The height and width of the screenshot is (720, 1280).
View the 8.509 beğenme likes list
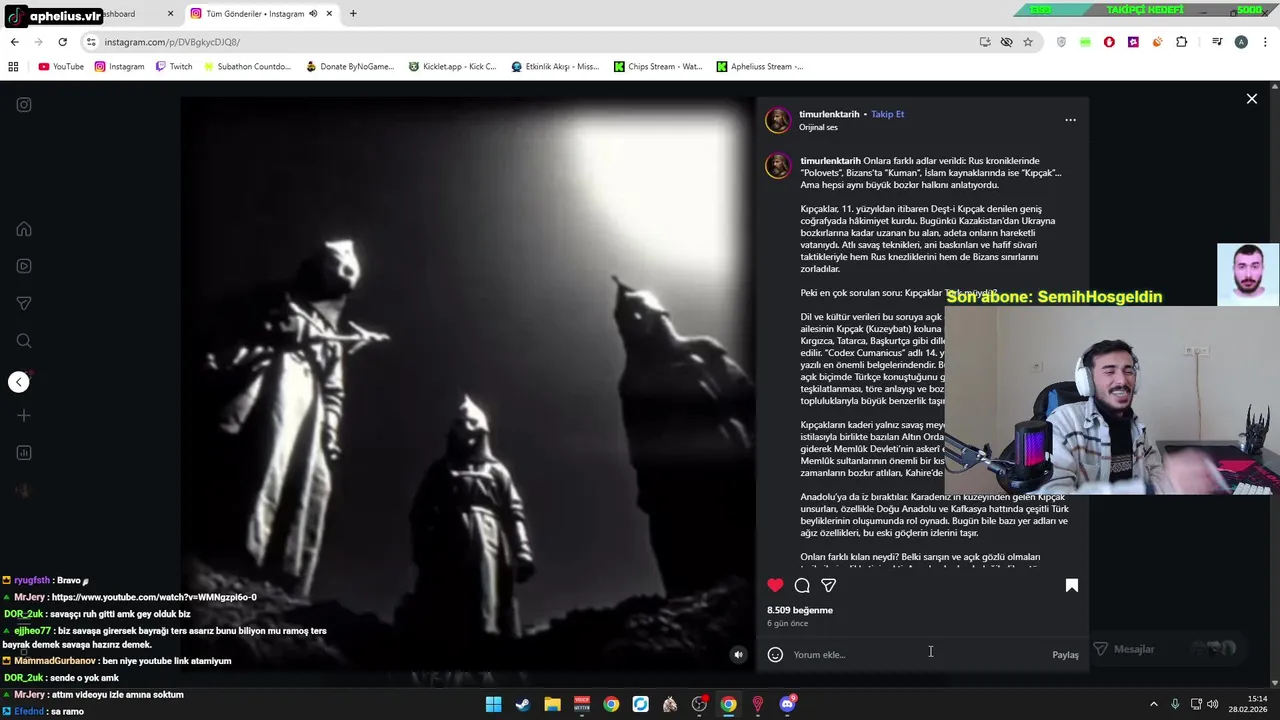point(800,610)
